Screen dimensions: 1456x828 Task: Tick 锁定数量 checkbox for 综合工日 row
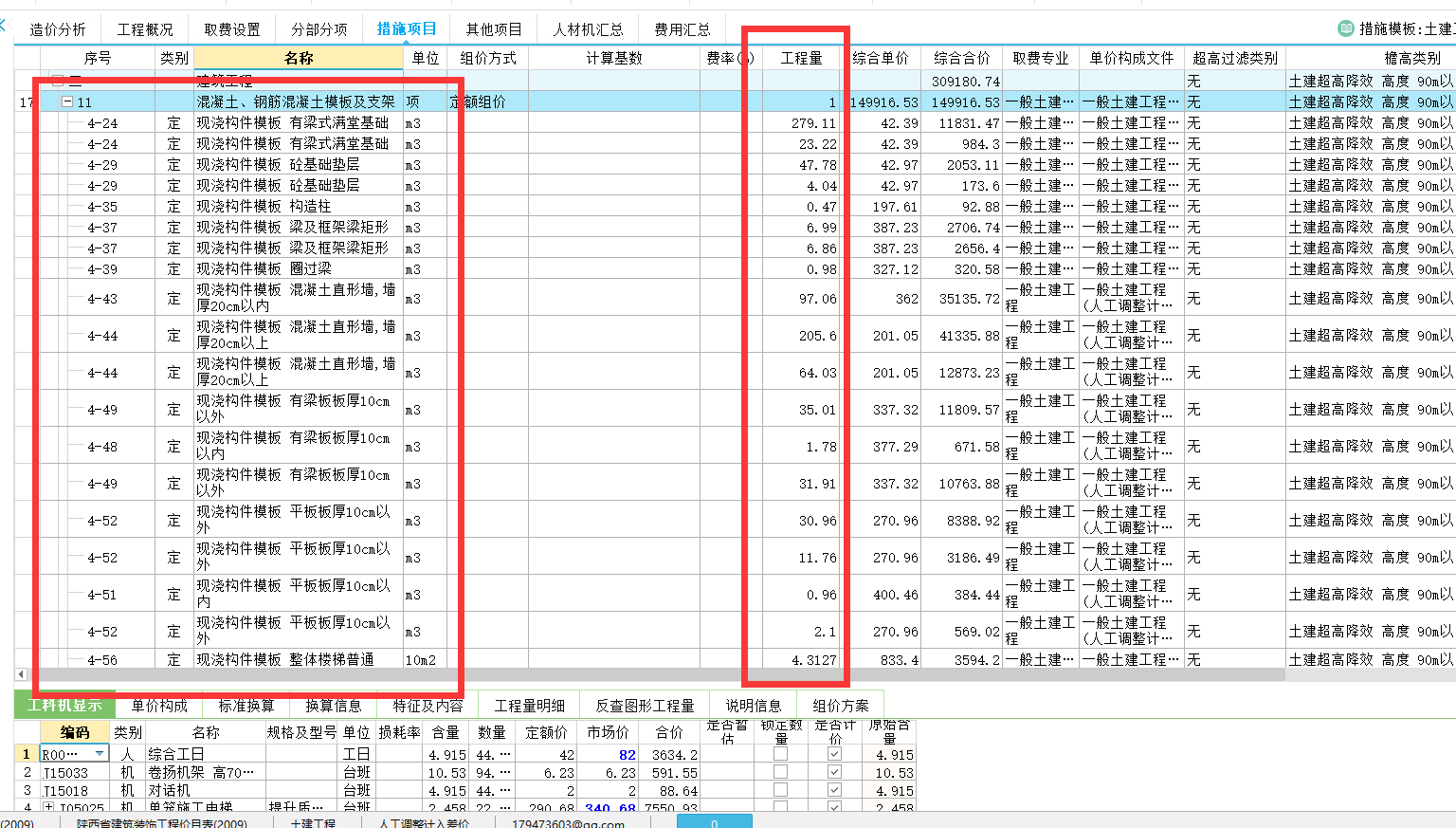tap(780, 754)
